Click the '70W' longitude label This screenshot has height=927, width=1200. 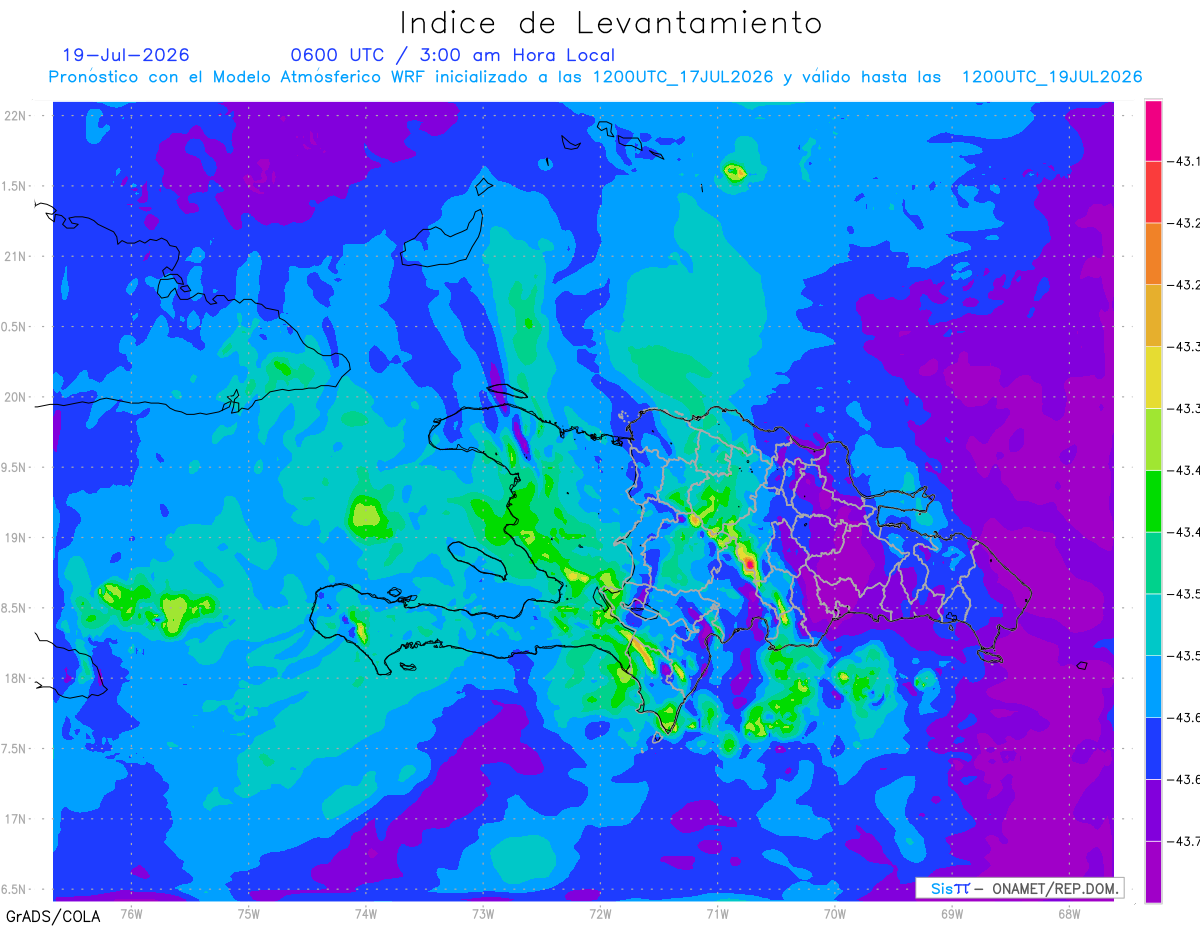(x=834, y=913)
